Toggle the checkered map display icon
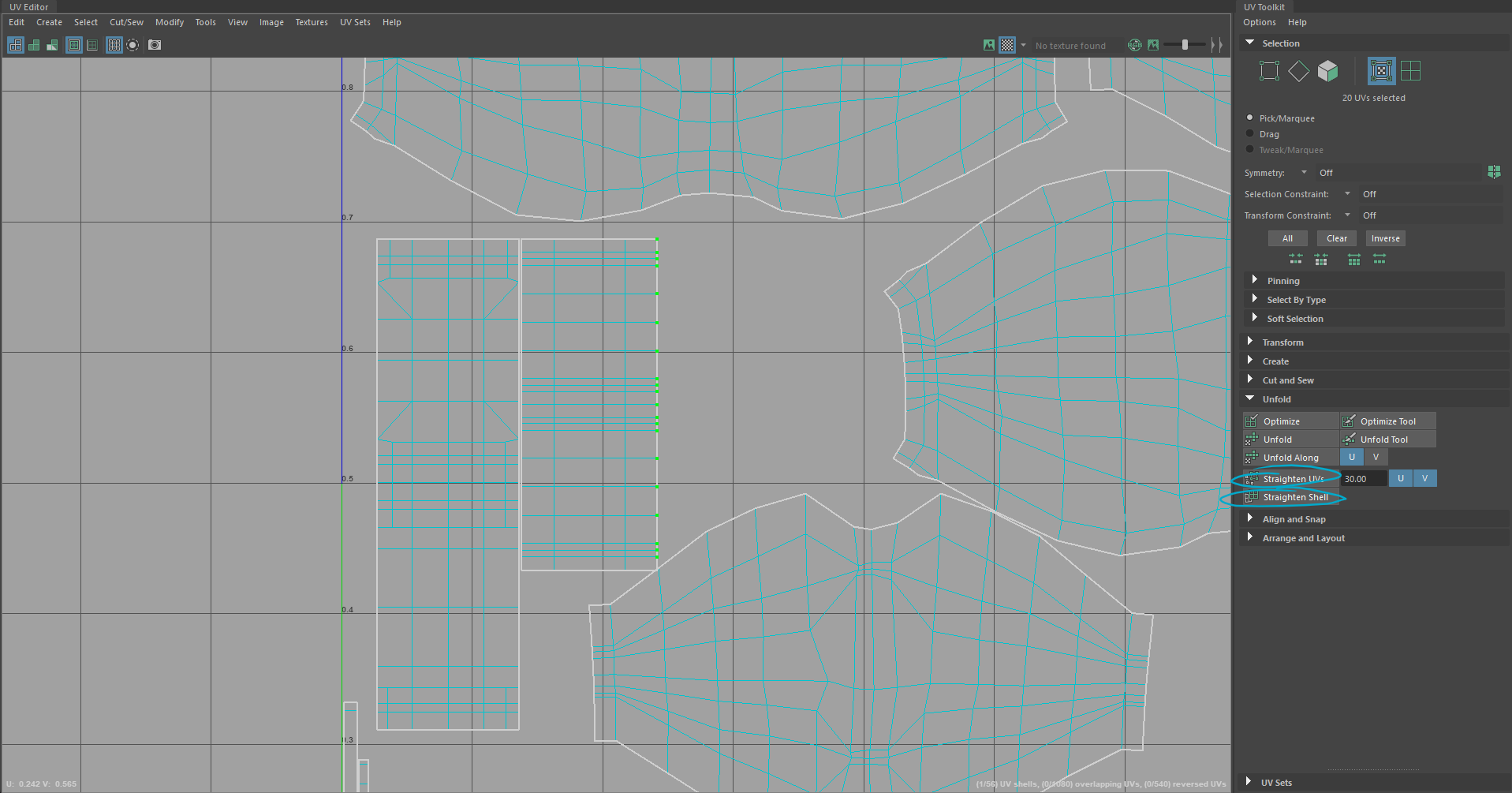This screenshot has height=793, width=1512. (x=1007, y=46)
